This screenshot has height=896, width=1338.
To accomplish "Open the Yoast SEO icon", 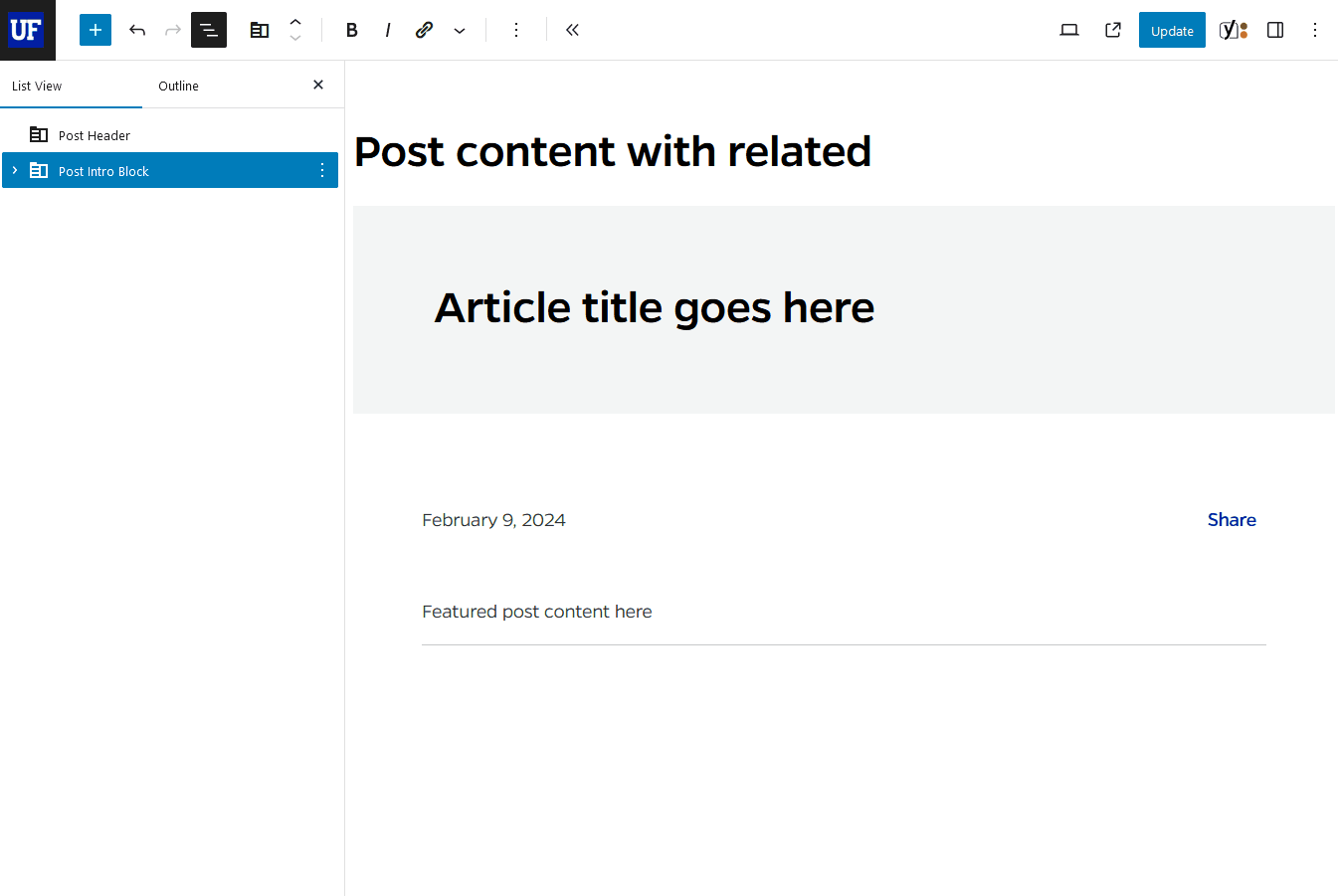I will pyautogui.click(x=1234, y=30).
